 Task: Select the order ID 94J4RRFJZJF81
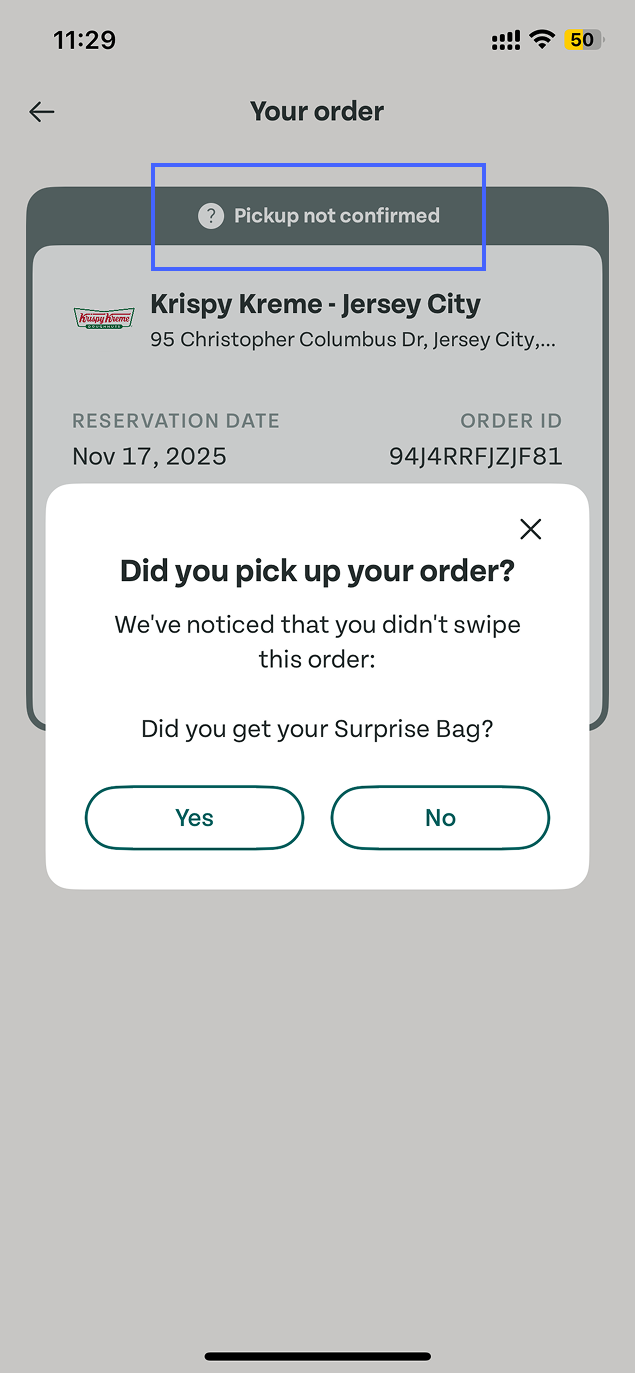(x=475, y=457)
